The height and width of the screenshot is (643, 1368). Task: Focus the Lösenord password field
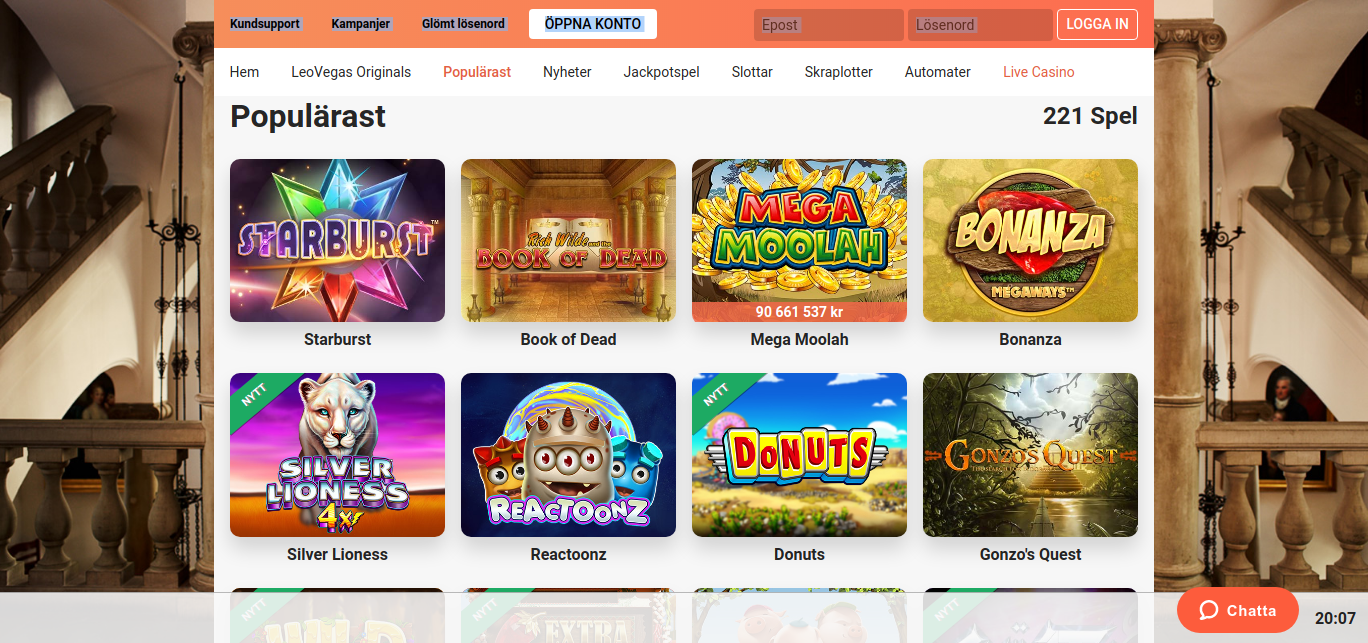tap(980, 25)
